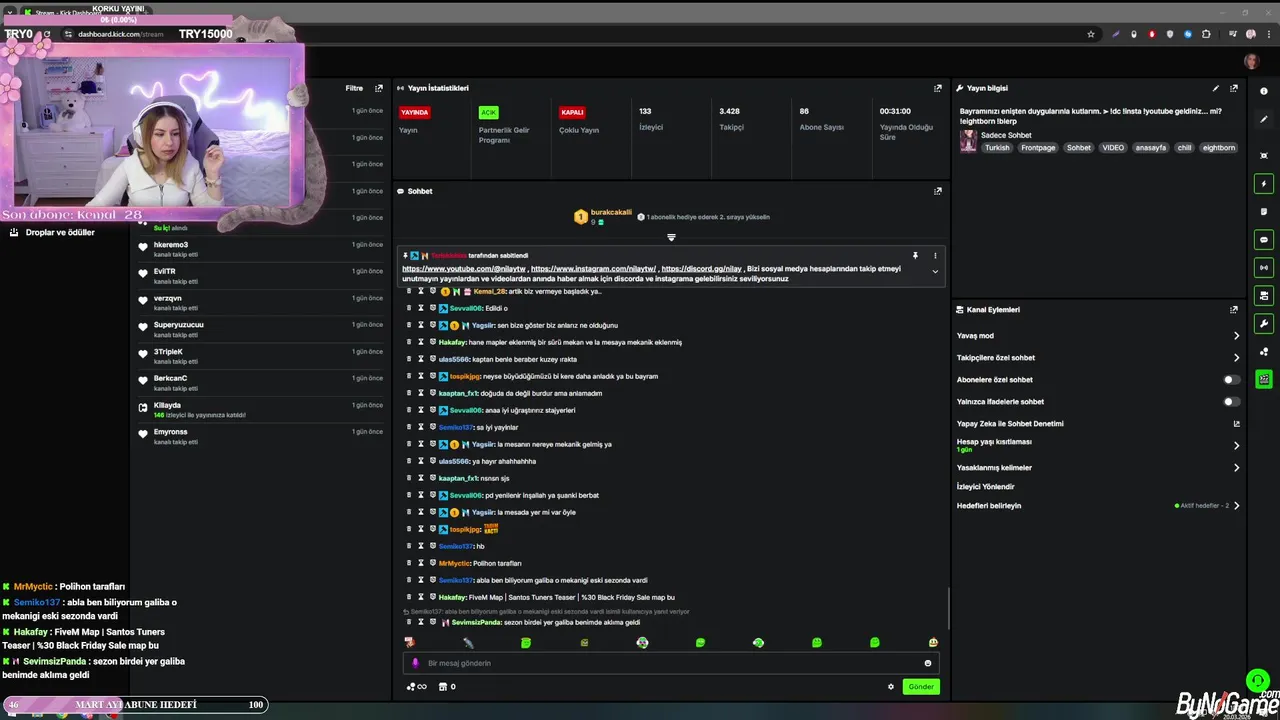The width and height of the screenshot is (1280, 720).
Task: Open the discord.gg/nilay link
Action: (x=701, y=269)
